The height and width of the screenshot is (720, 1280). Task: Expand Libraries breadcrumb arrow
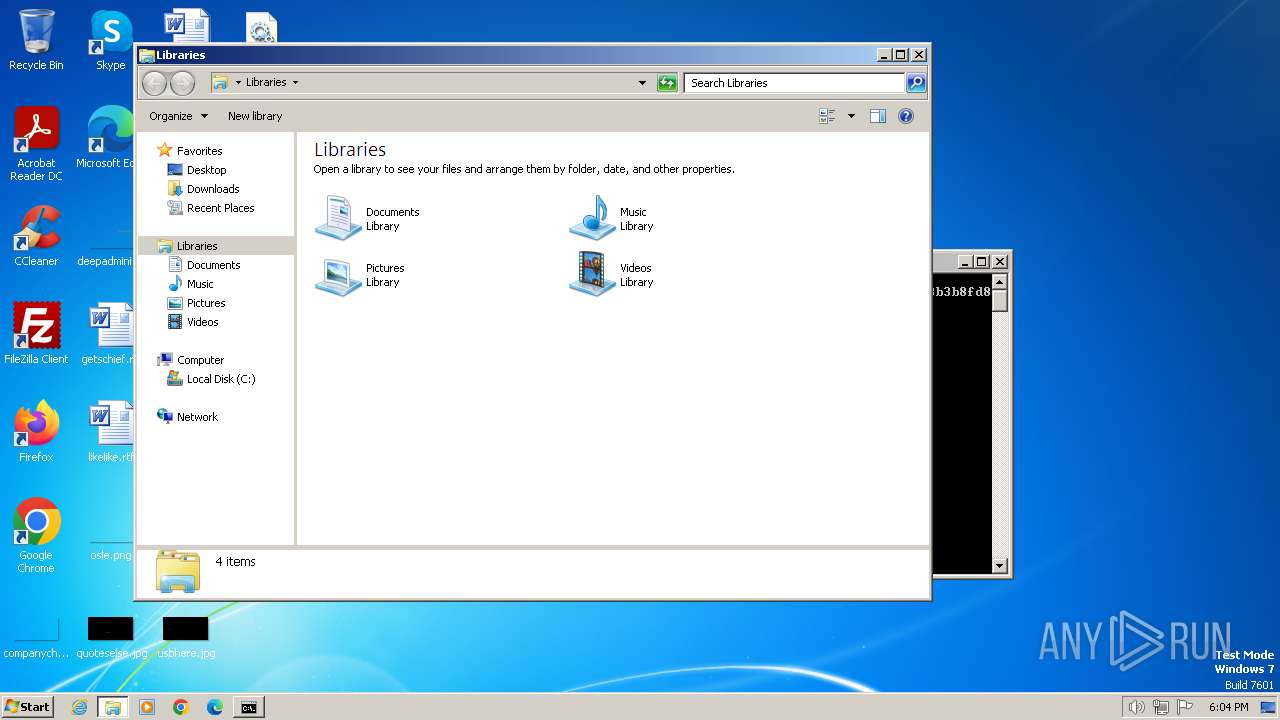coord(295,83)
